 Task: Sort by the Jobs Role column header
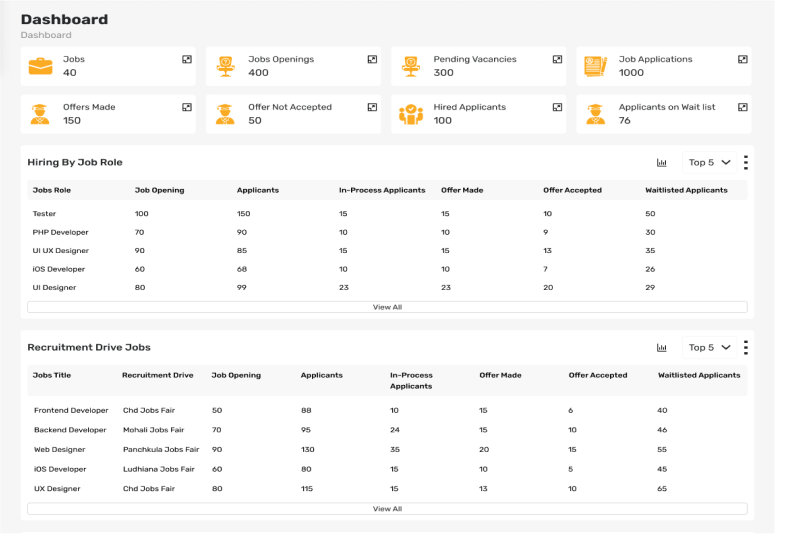tap(52, 190)
